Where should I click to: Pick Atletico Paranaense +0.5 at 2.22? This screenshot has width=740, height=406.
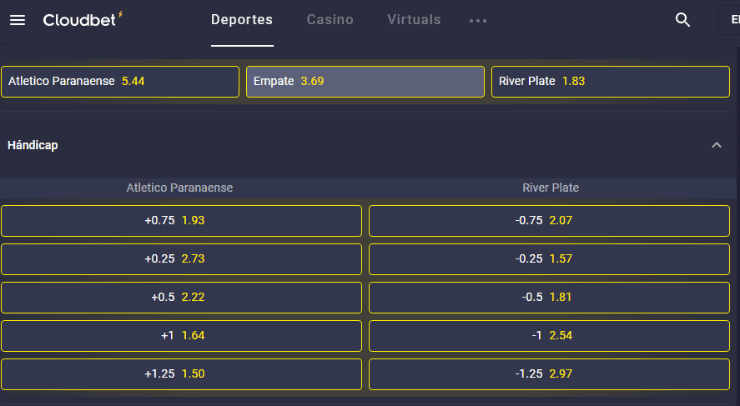tap(181, 298)
